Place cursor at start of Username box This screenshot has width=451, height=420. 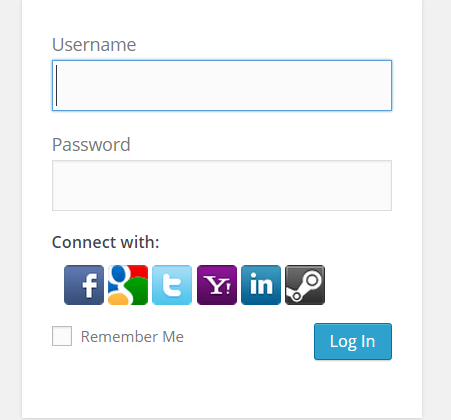pyautogui.click(x=57, y=86)
